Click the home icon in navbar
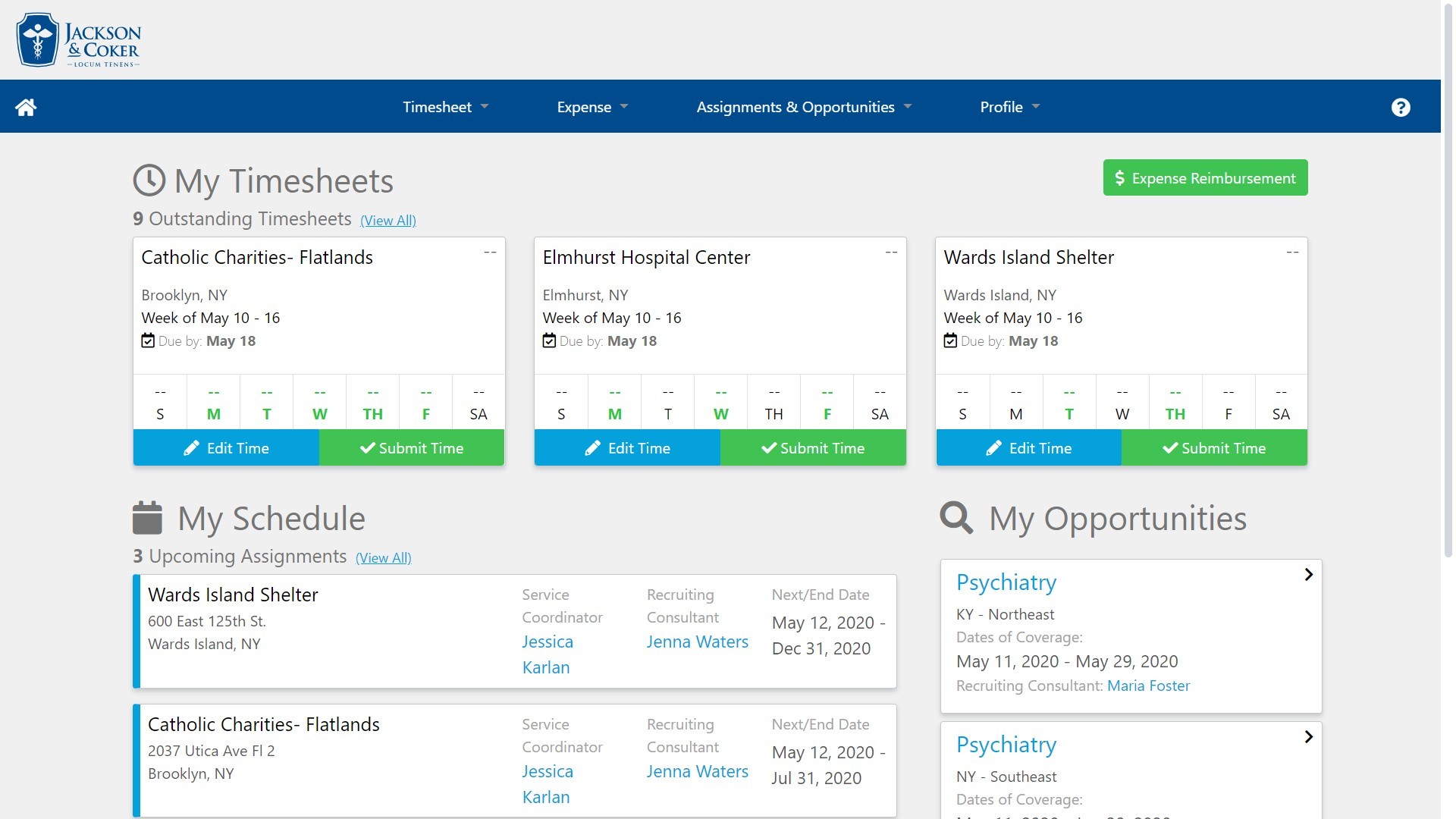This screenshot has height=819, width=1456. point(26,107)
